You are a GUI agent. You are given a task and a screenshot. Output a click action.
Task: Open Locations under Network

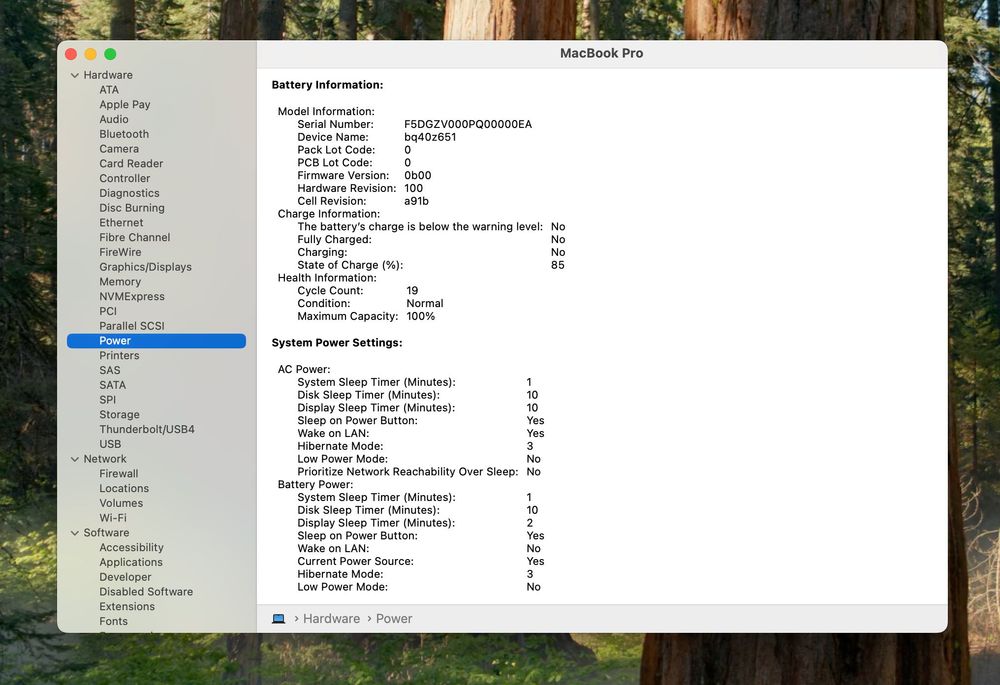click(x=124, y=488)
